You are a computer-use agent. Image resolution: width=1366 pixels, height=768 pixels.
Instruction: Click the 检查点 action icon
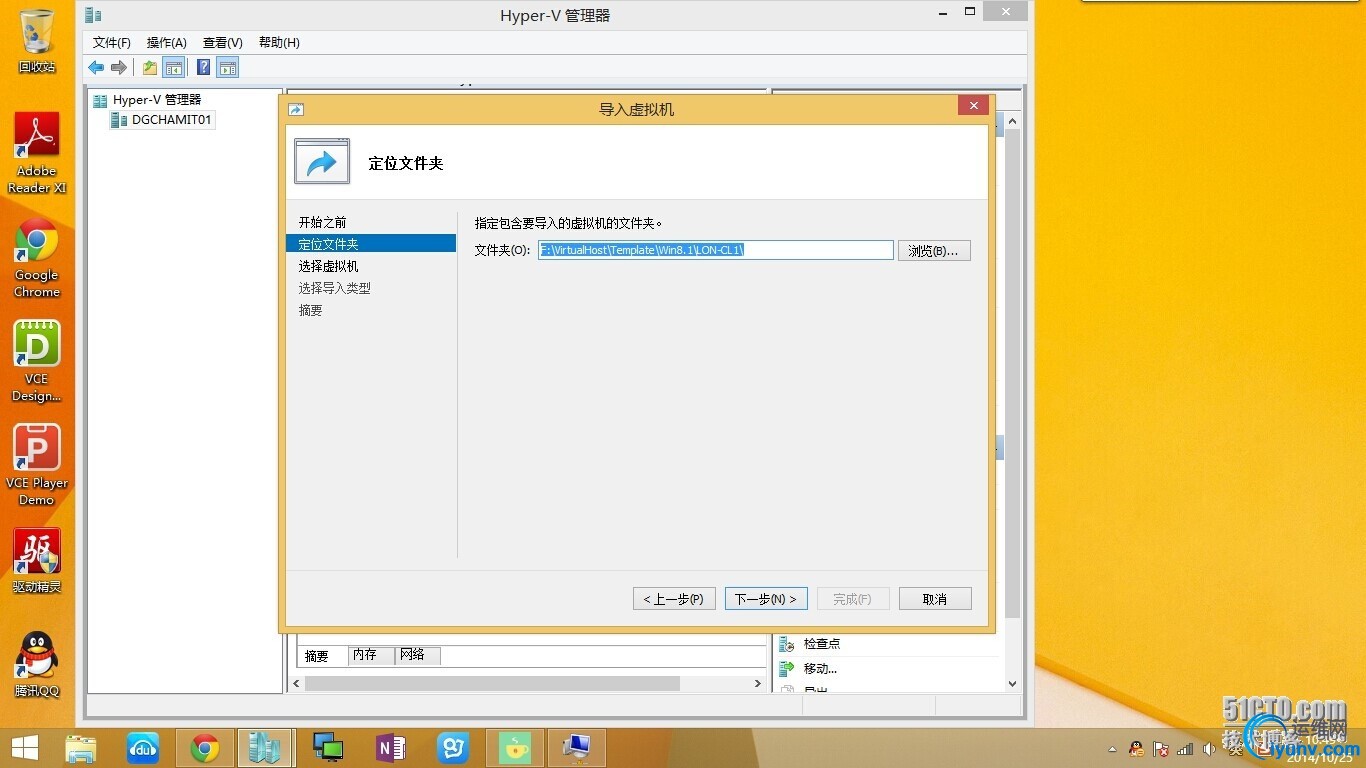(786, 644)
